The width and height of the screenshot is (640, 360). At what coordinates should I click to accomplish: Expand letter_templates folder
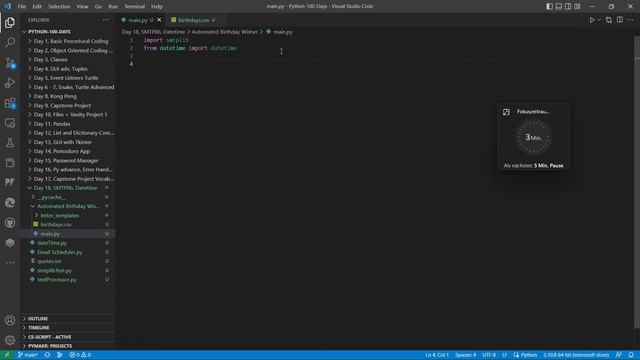pyautogui.click(x=68, y=216)
